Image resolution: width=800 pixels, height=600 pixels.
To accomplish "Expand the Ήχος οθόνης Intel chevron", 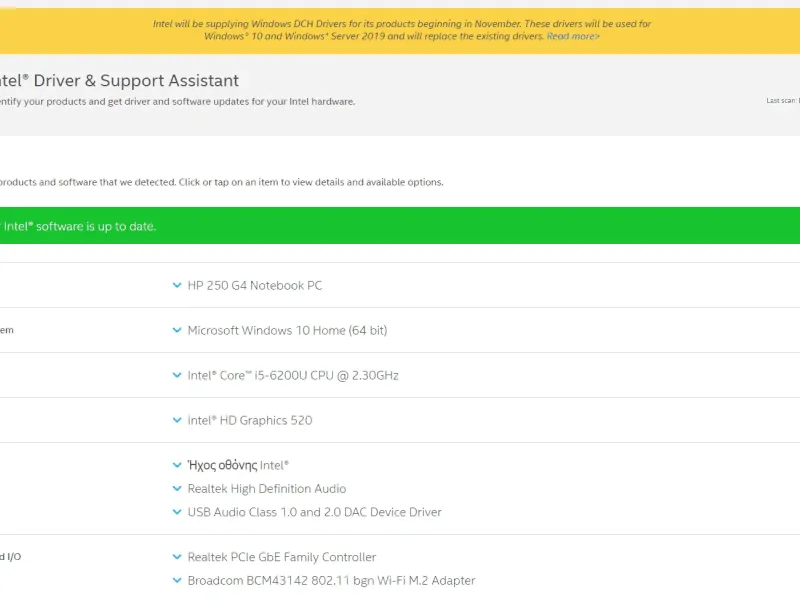I will click(177, 465).
